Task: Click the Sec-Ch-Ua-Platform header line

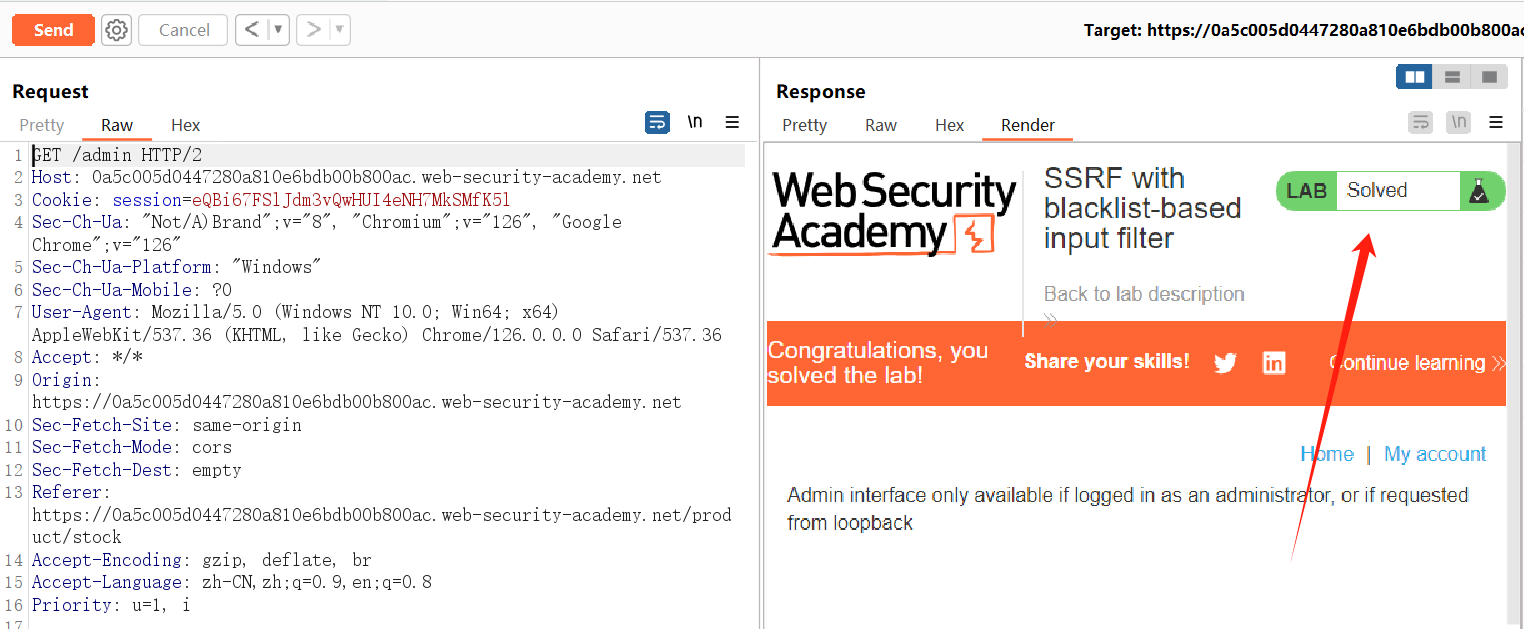Action: (176, 267)
